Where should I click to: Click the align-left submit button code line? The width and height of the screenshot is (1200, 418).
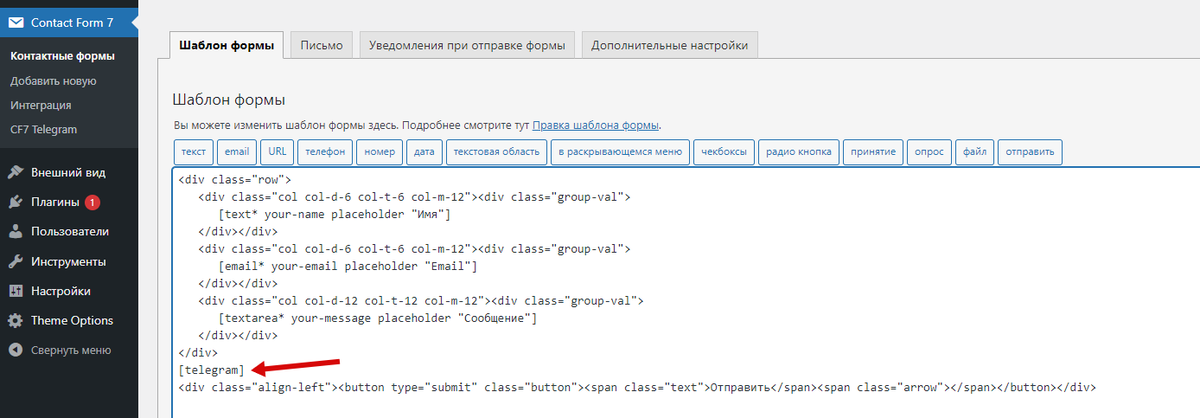click(638, 387)
